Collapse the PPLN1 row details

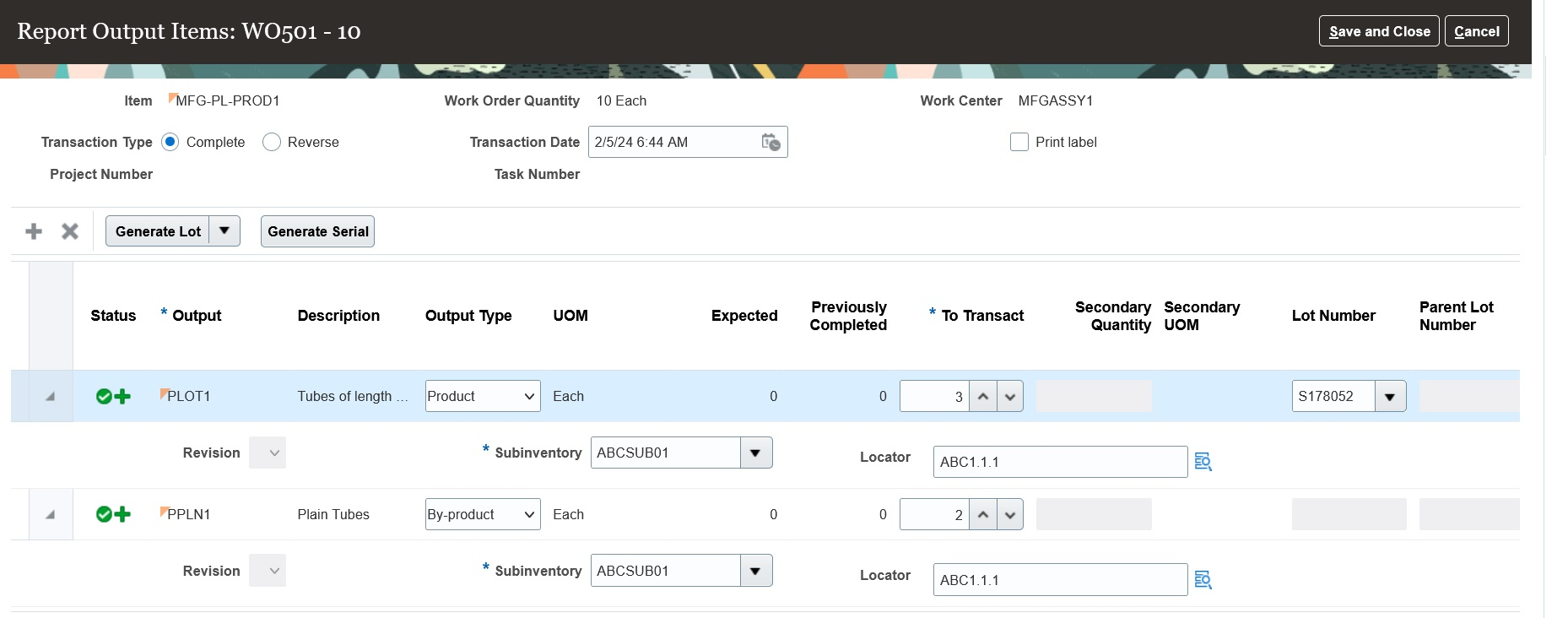[x=51, y=514]
